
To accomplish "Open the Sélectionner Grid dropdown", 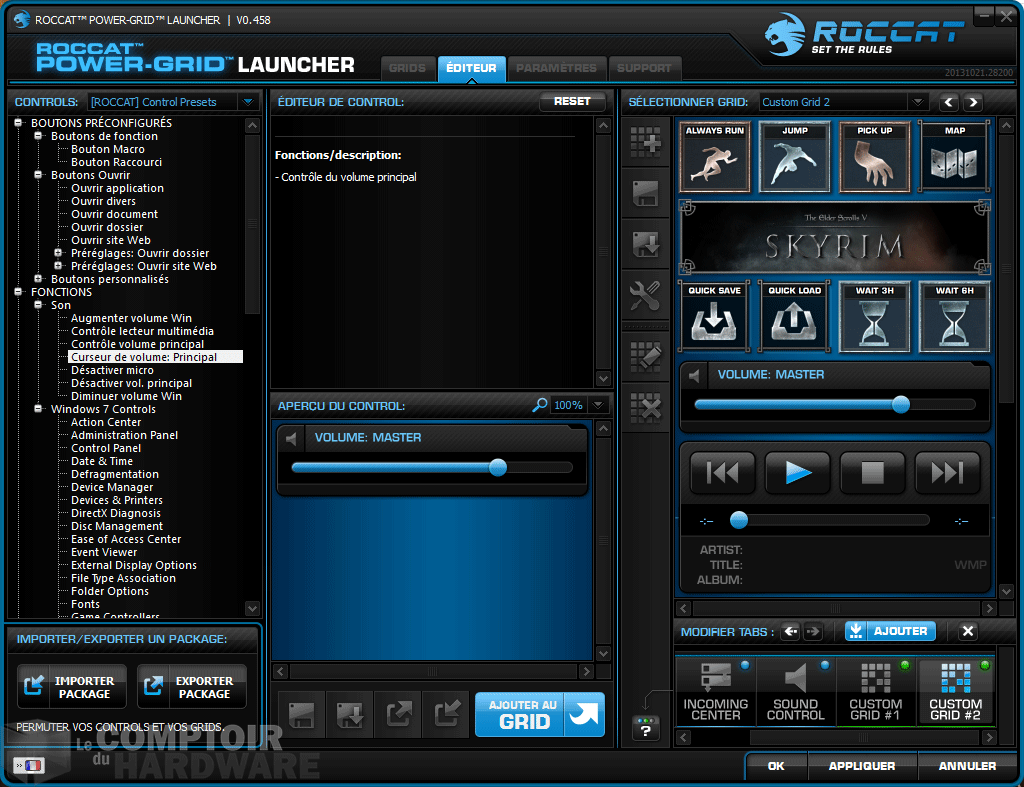I will point(917,102).
